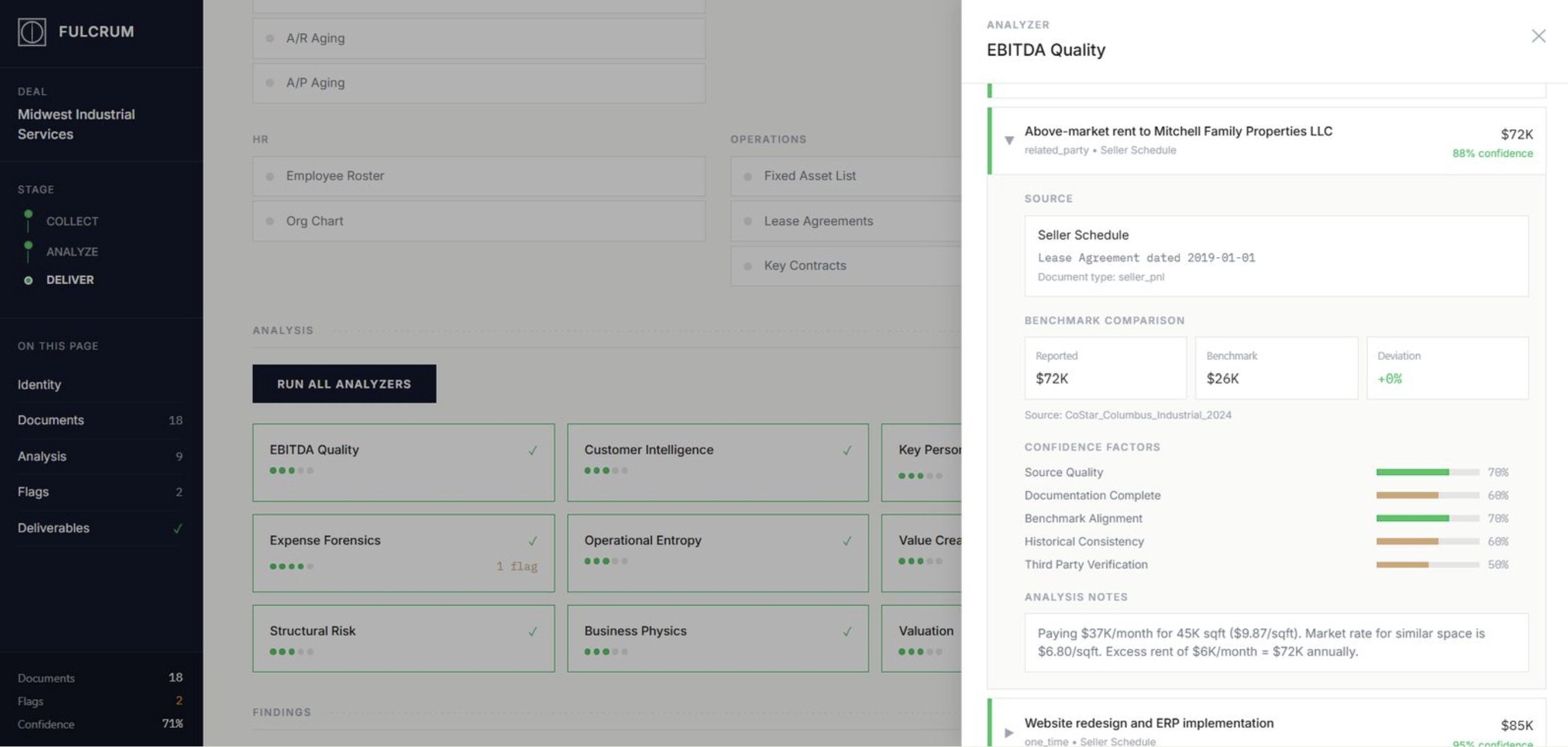Click the Lease Agreements status dot

click(747, 221)
